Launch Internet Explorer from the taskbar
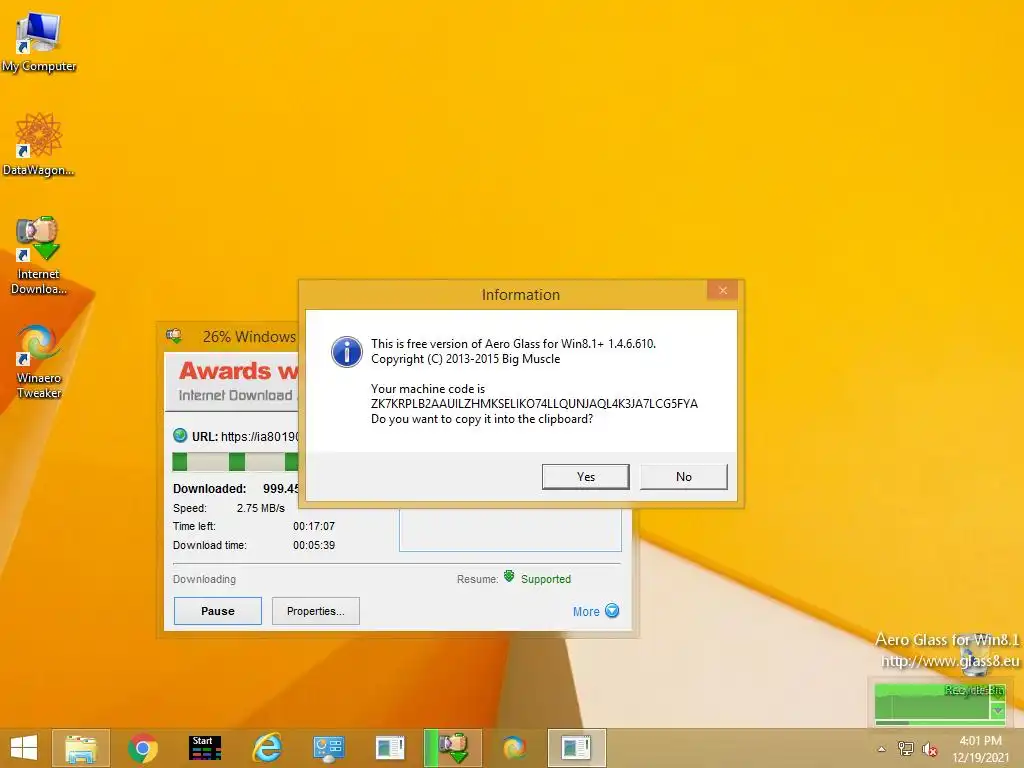This screenshot has height=768, width=1024. (267, 748)
